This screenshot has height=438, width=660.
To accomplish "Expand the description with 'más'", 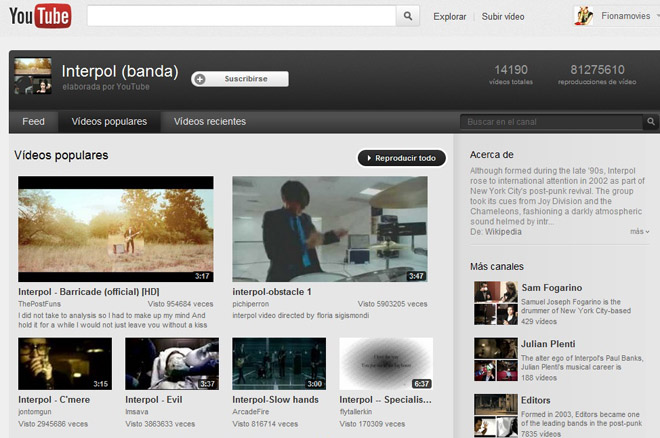I will tap(639, 232).
